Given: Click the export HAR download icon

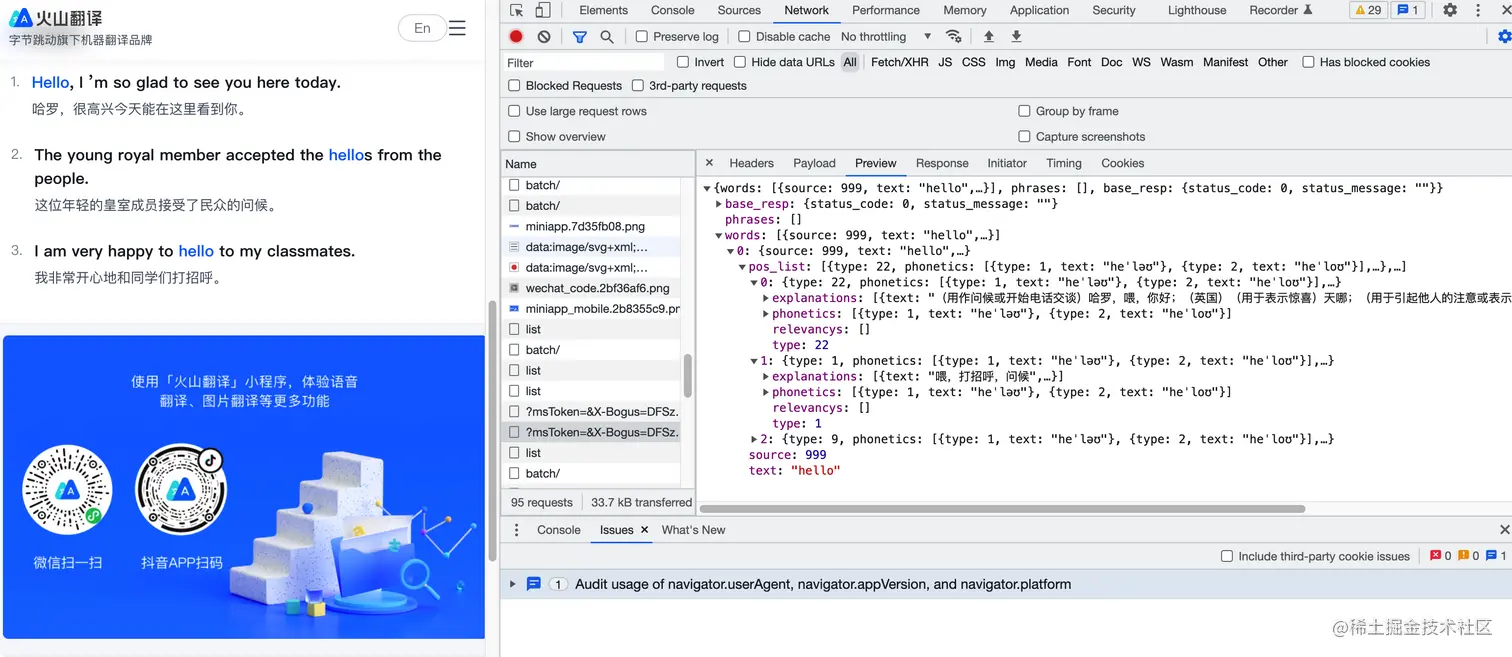Looking at the screenshot, I should [x=1016, y=36].
